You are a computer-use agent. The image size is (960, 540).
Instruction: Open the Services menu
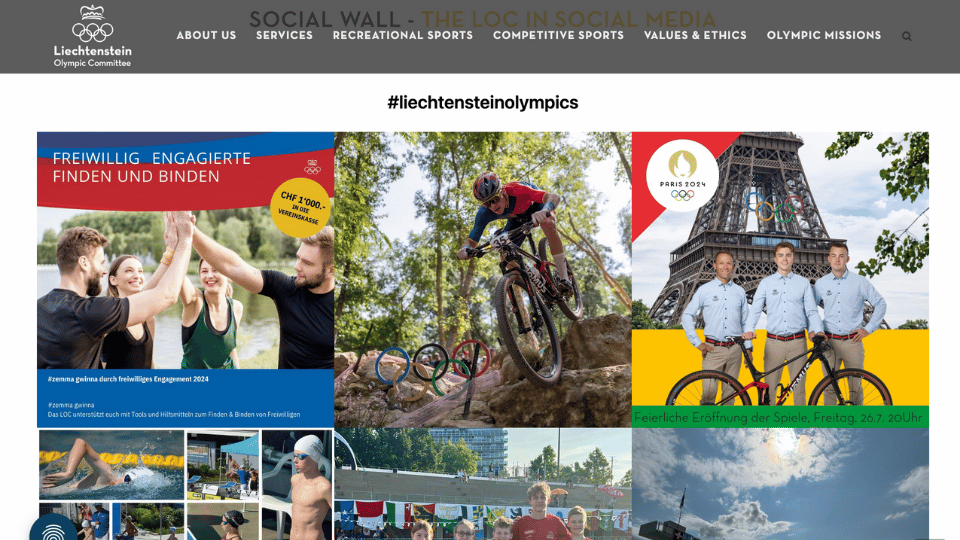pyautogui.click(x=284, y=36)
